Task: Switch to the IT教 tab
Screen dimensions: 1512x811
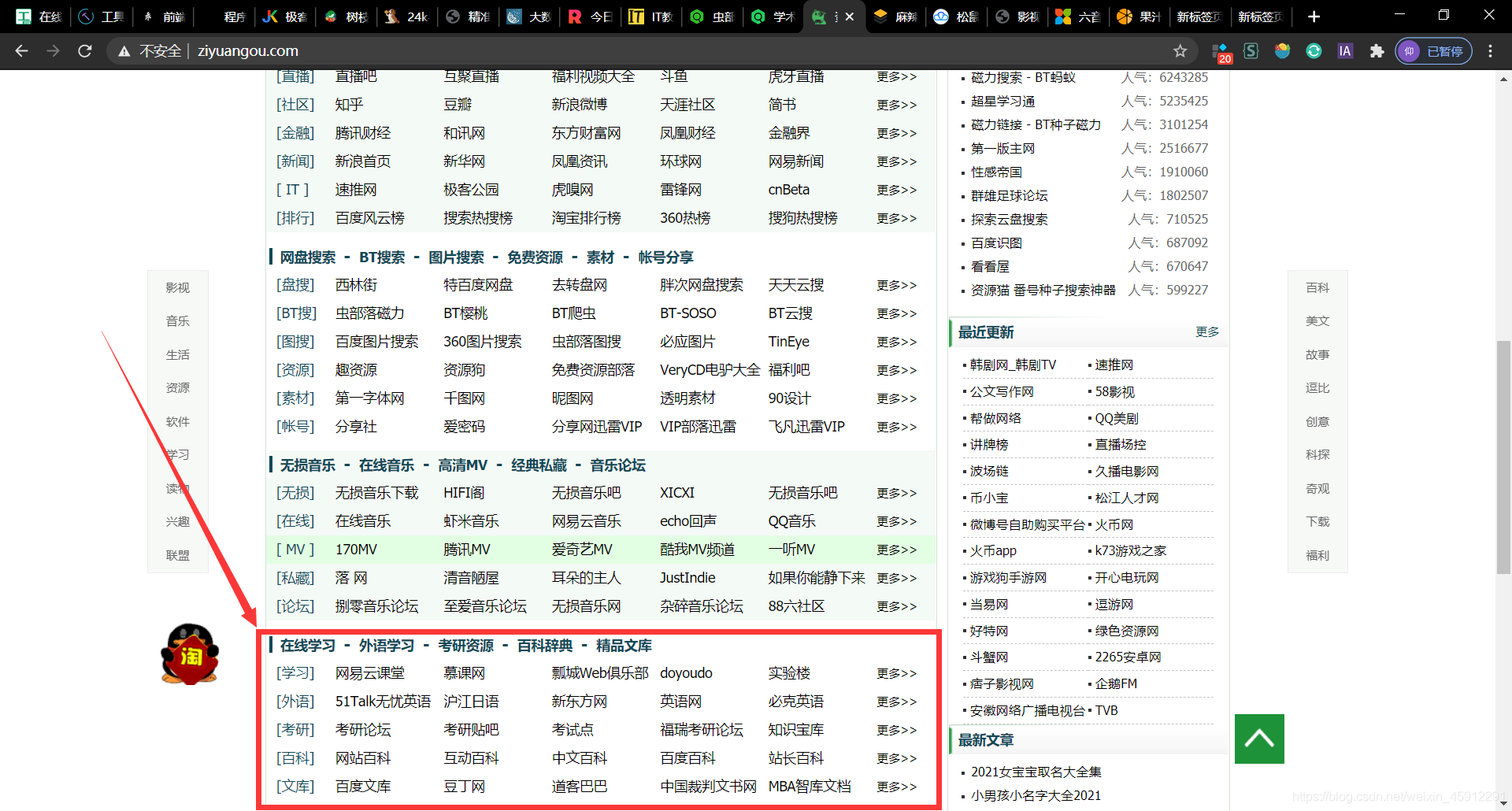Action: tap(650, 17)
